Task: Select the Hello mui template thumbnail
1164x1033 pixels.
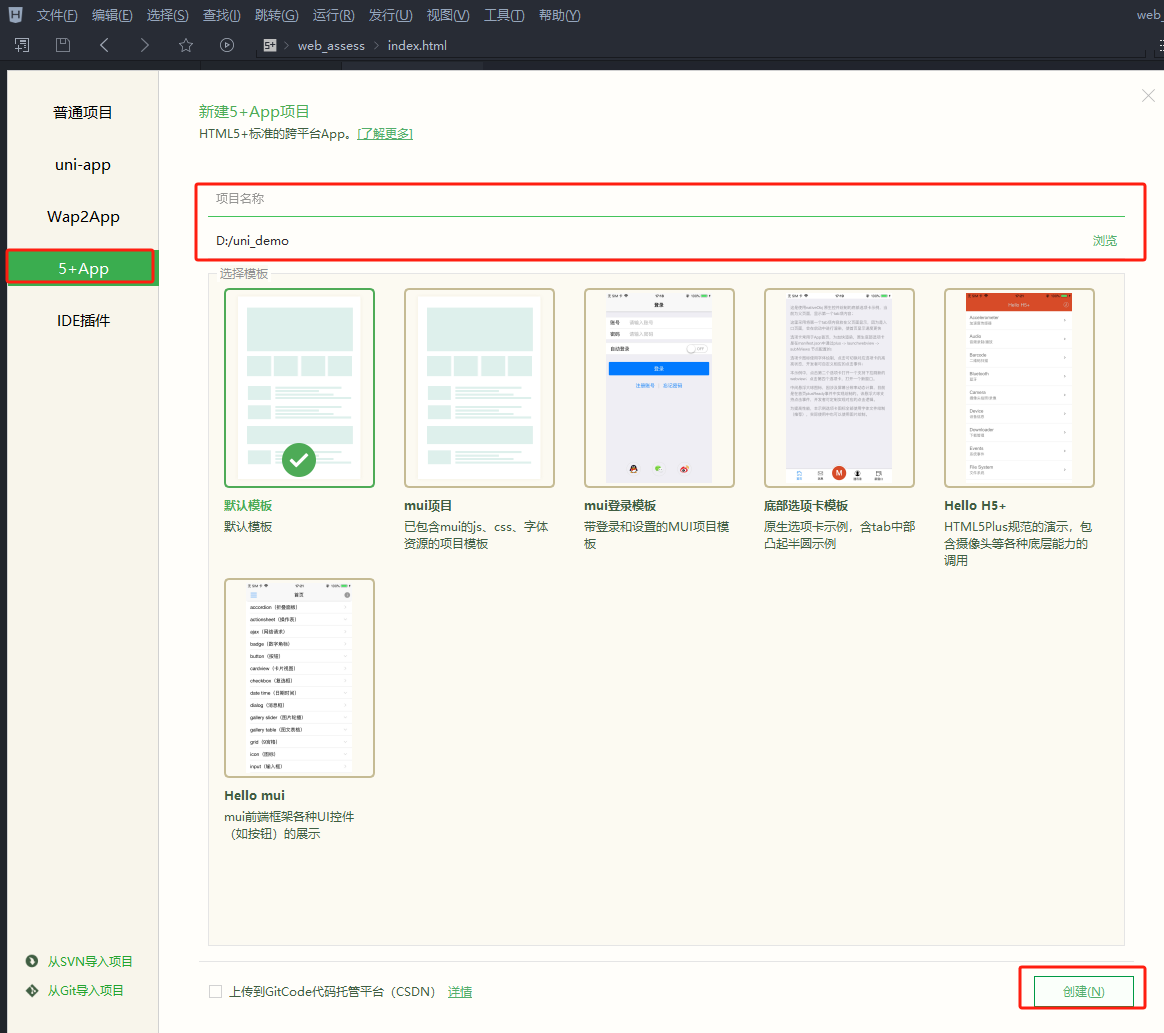Action: click(299, 678)
